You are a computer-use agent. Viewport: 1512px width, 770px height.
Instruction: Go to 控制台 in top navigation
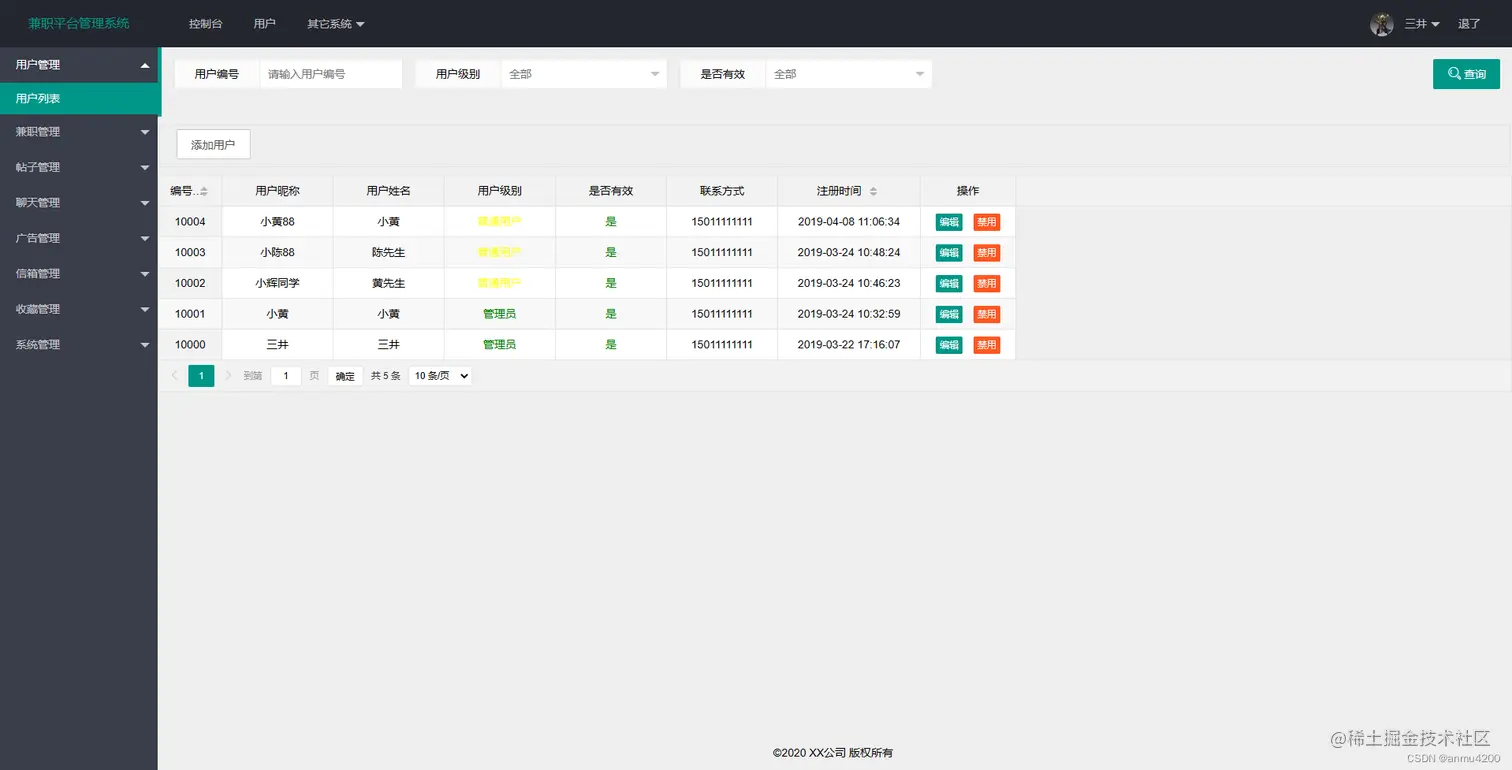click(x=206, y=24)
